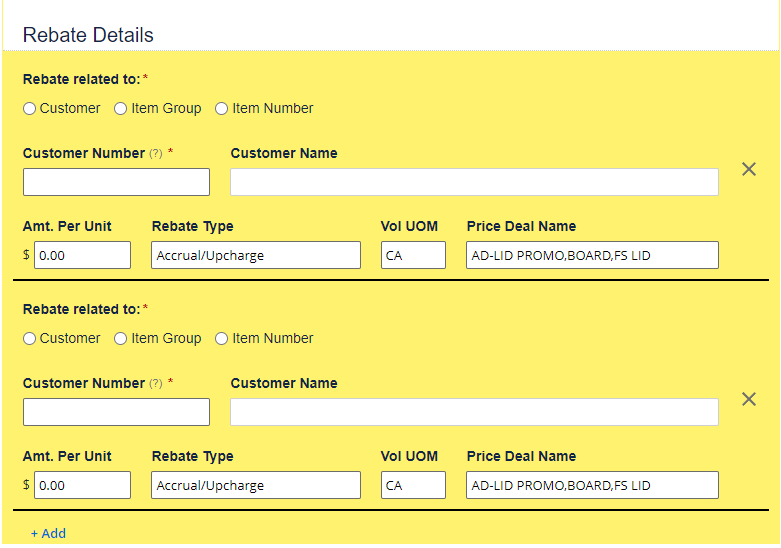This screenshot has height=548, width=781.
Task: Click the (?) help icon in first Customer Number
Action: 156,153
